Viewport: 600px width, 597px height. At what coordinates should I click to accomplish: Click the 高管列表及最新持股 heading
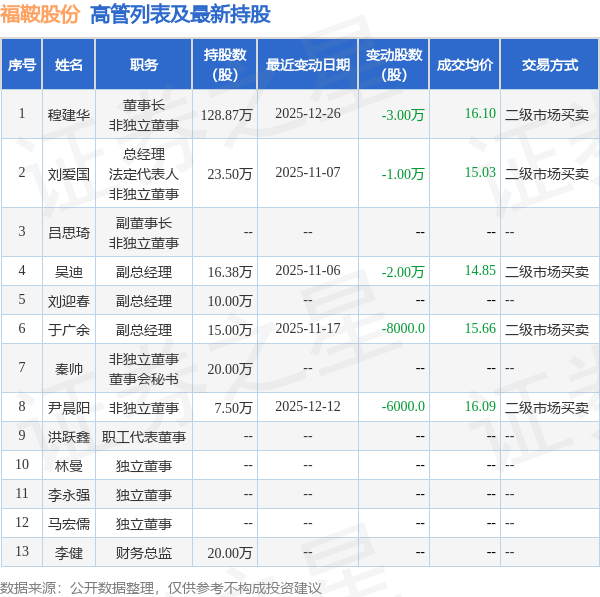(180, 15)
